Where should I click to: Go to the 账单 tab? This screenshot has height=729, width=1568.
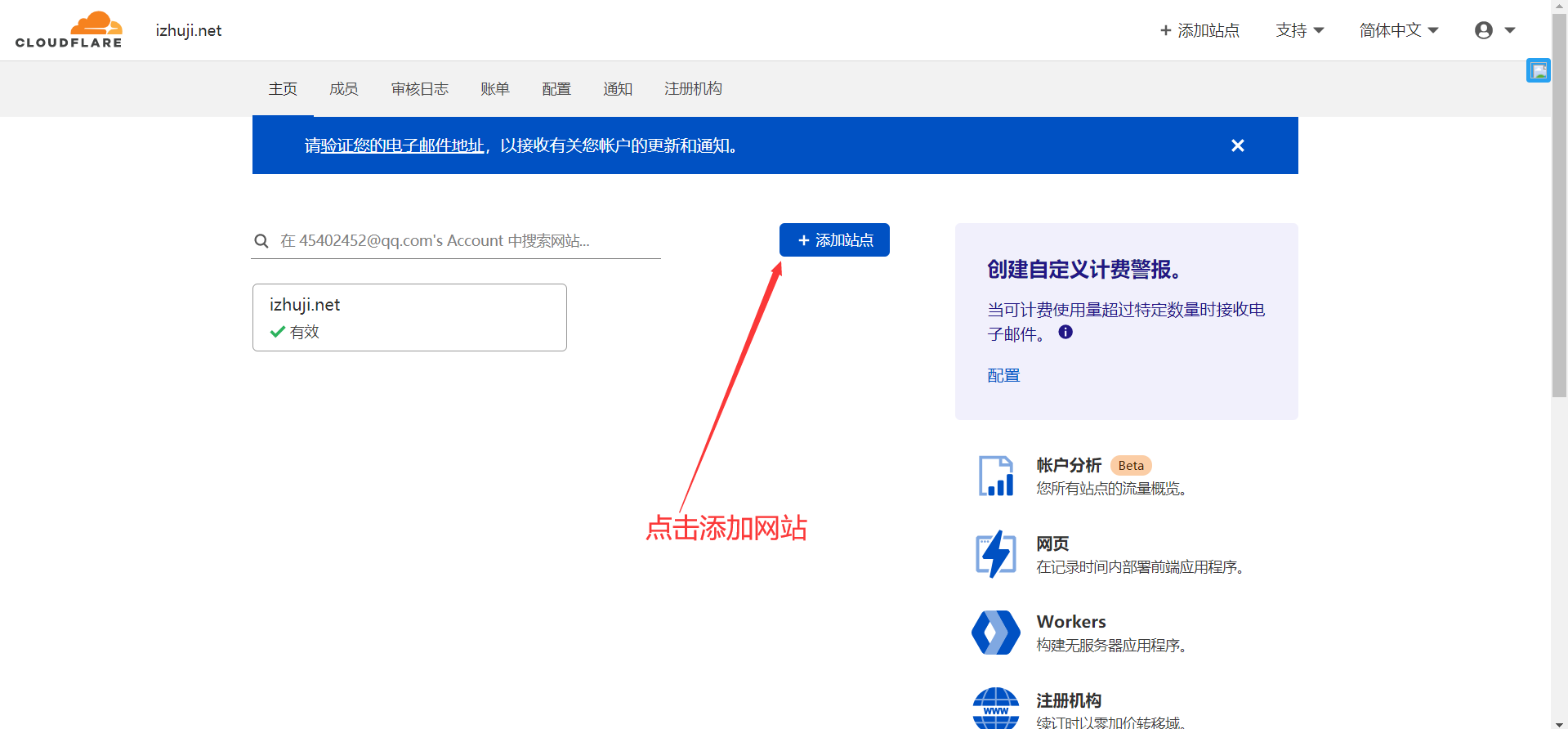495,88
